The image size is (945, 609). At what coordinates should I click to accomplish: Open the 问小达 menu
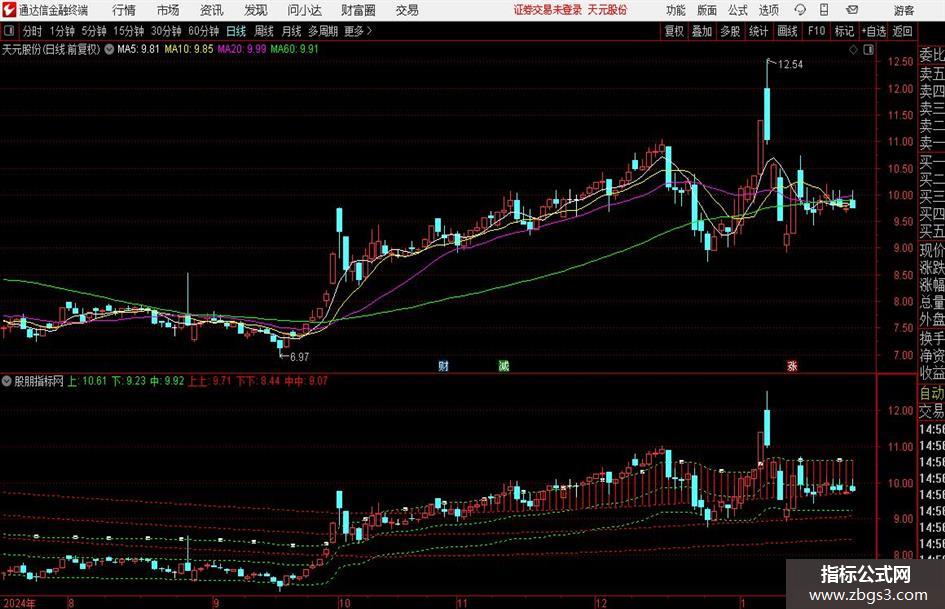(x=304, y=10)
